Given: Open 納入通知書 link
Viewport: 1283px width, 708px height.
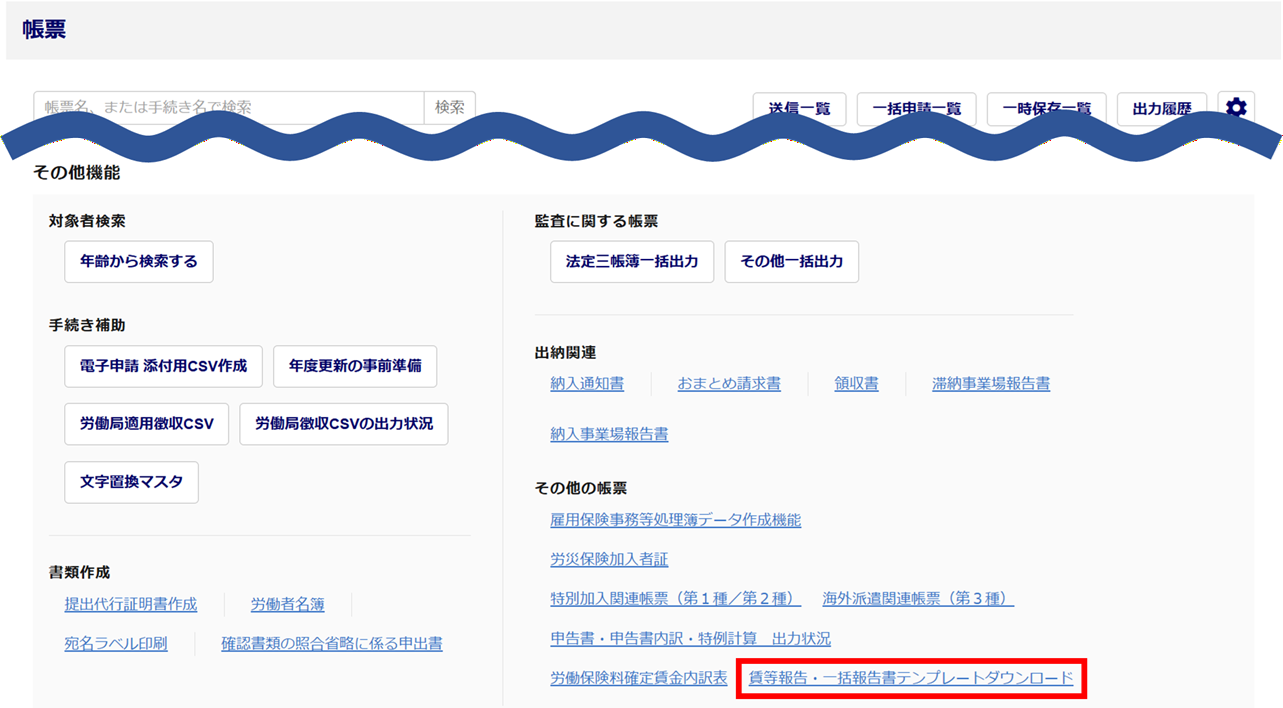Looking at the screenshot, I should click(x=587, y=383).
